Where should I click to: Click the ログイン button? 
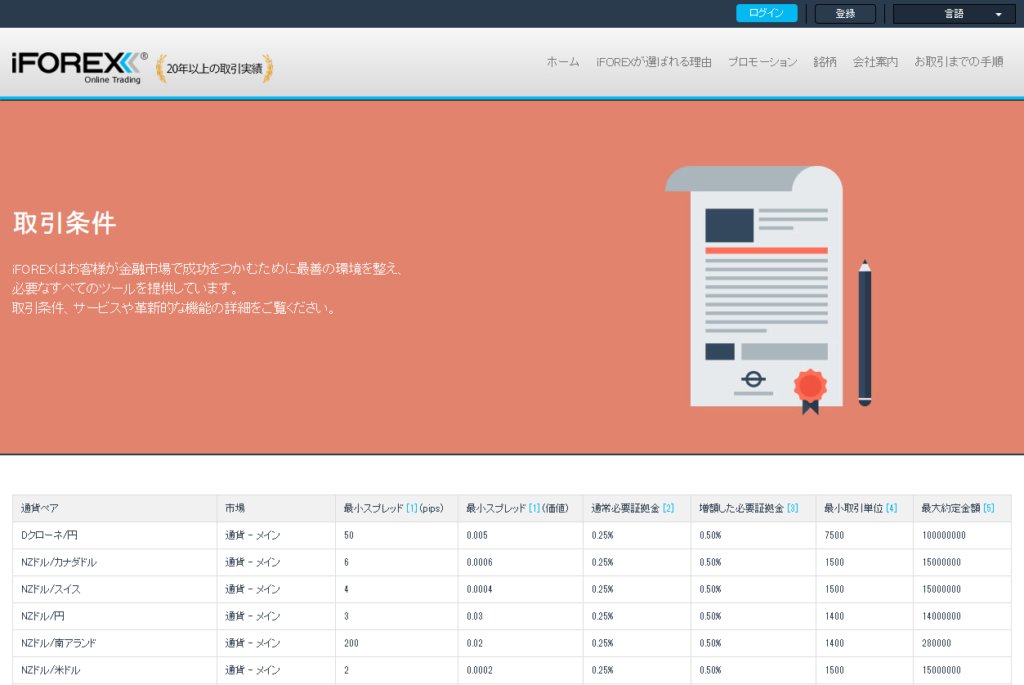tap(767, 13)
